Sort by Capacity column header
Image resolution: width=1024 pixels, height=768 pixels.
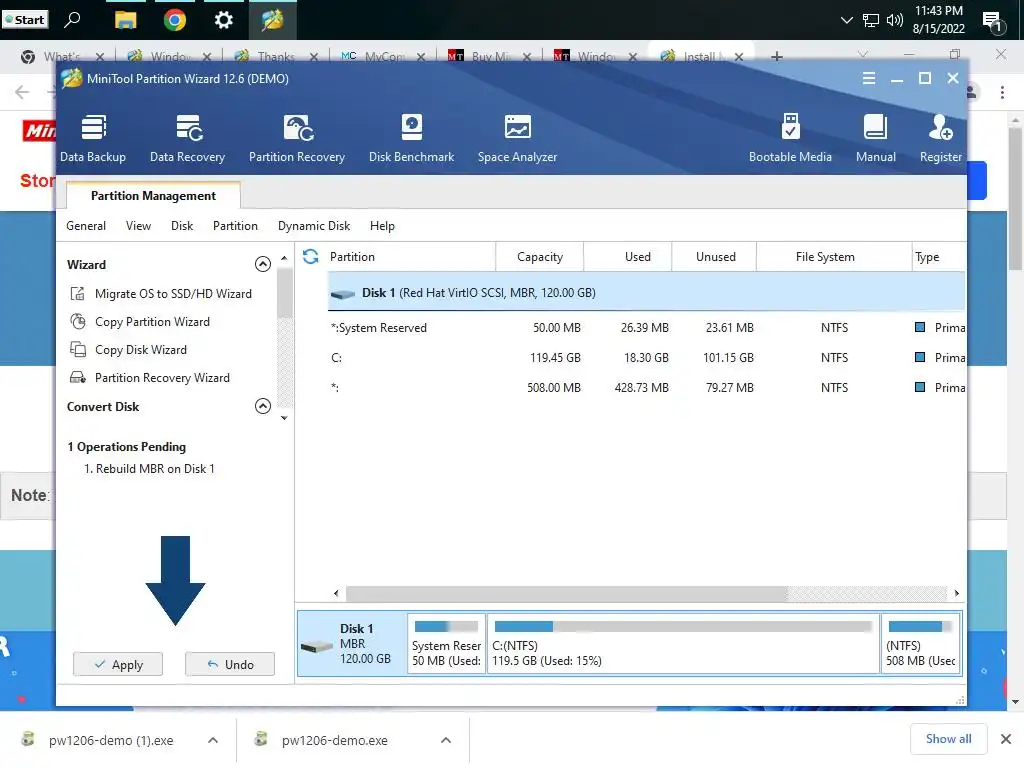pyautogui.click(x=539, y=257)
